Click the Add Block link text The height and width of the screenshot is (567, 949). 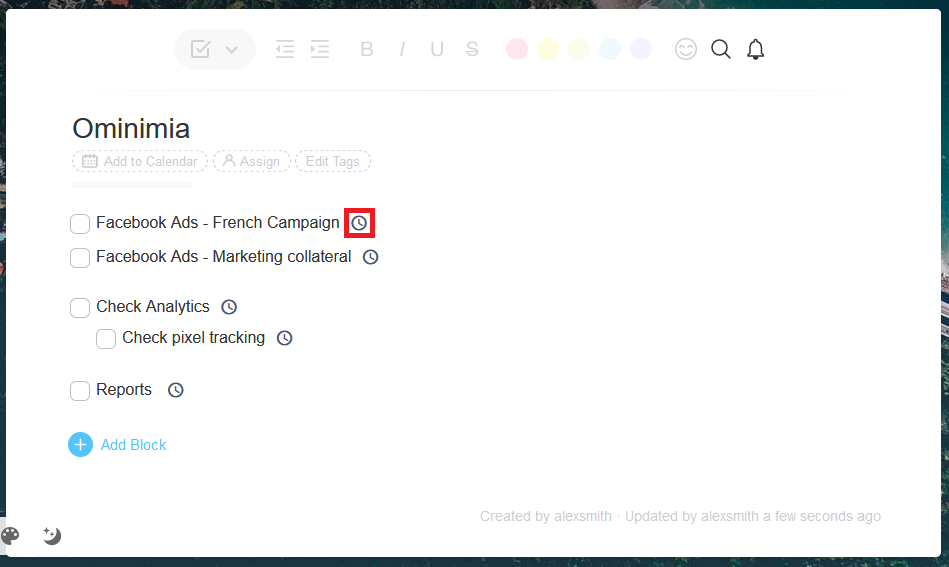pyautogui.click(x=133, y=445)
